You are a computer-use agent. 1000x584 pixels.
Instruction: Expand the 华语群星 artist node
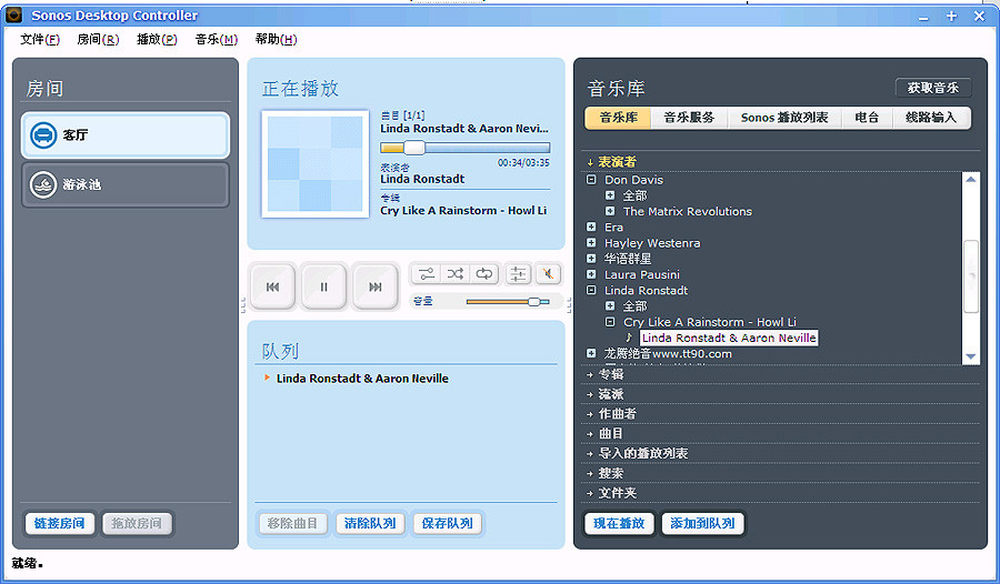click(591, 258)
